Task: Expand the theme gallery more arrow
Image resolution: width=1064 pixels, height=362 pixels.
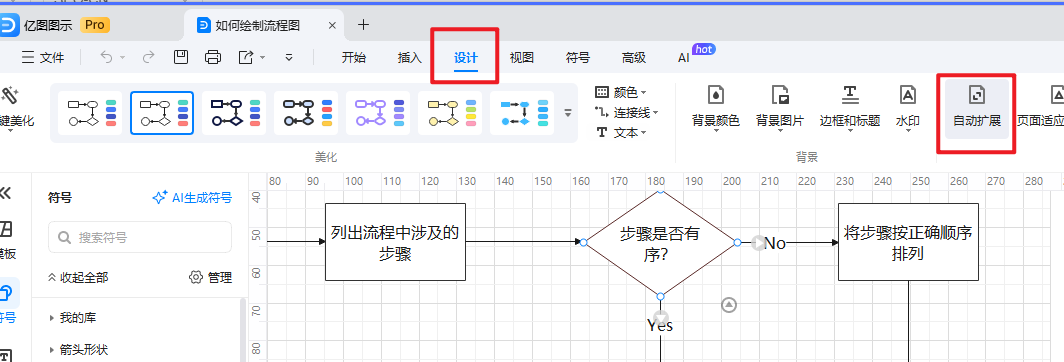Action: pos(568,113)
